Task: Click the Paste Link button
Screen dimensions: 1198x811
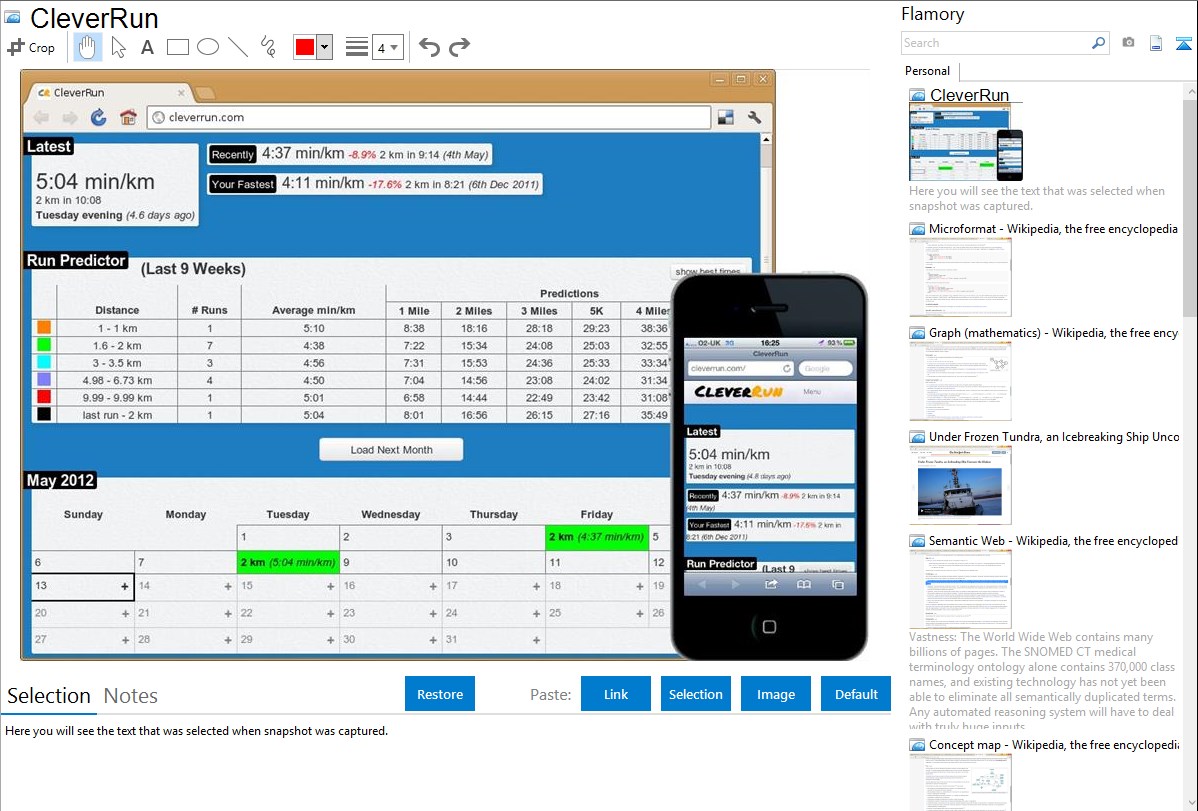Action: (x=616, y=694)
